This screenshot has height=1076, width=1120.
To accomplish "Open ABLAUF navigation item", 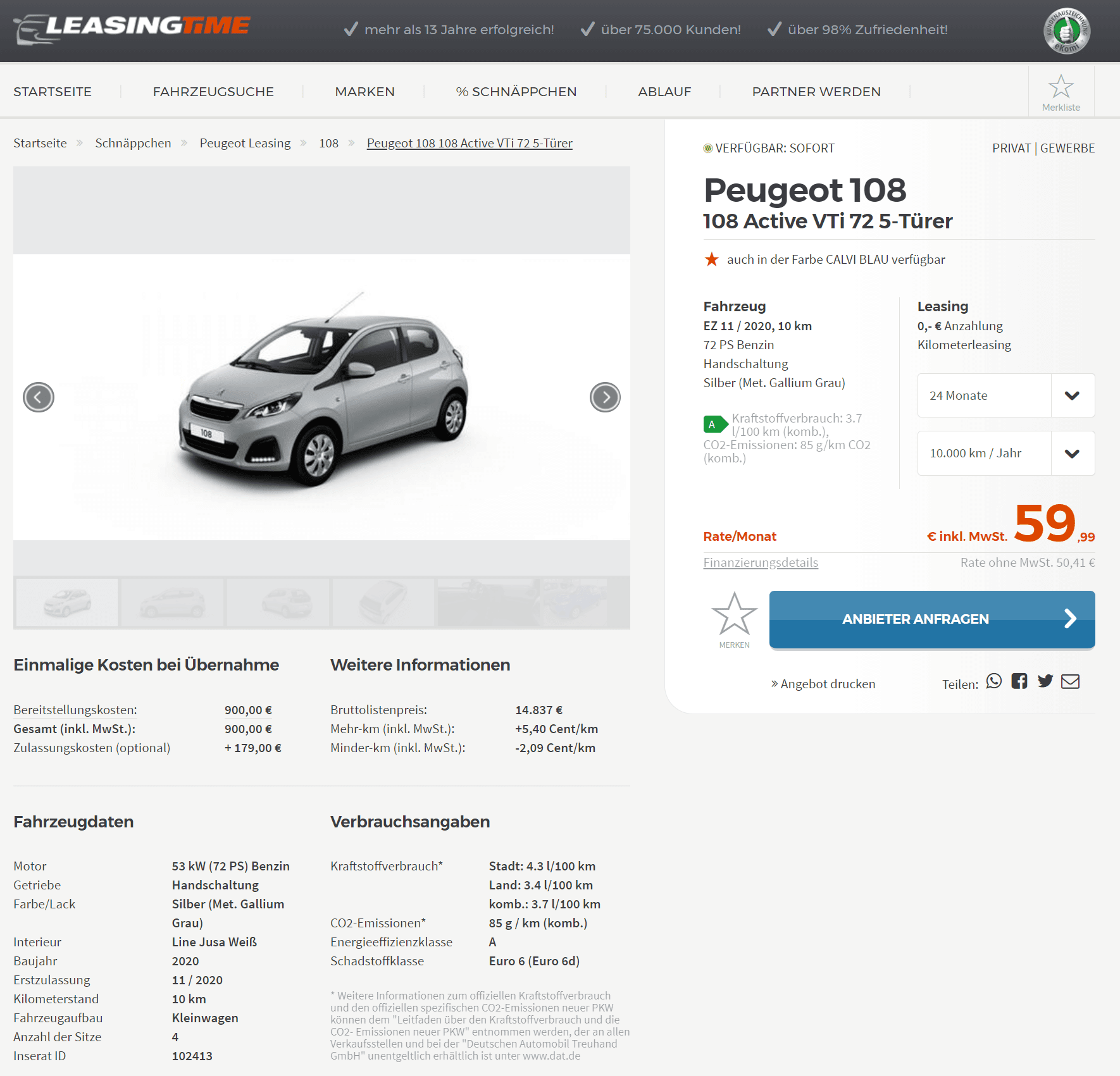I will 664,92.
